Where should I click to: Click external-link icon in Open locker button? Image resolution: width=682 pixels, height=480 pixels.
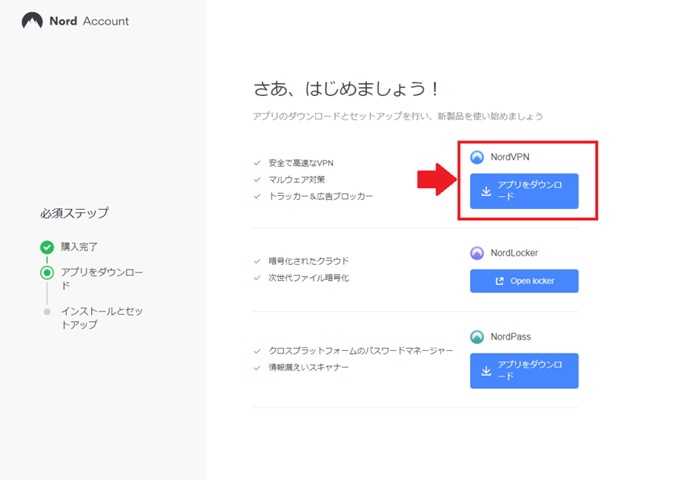(x=500, y=281)
